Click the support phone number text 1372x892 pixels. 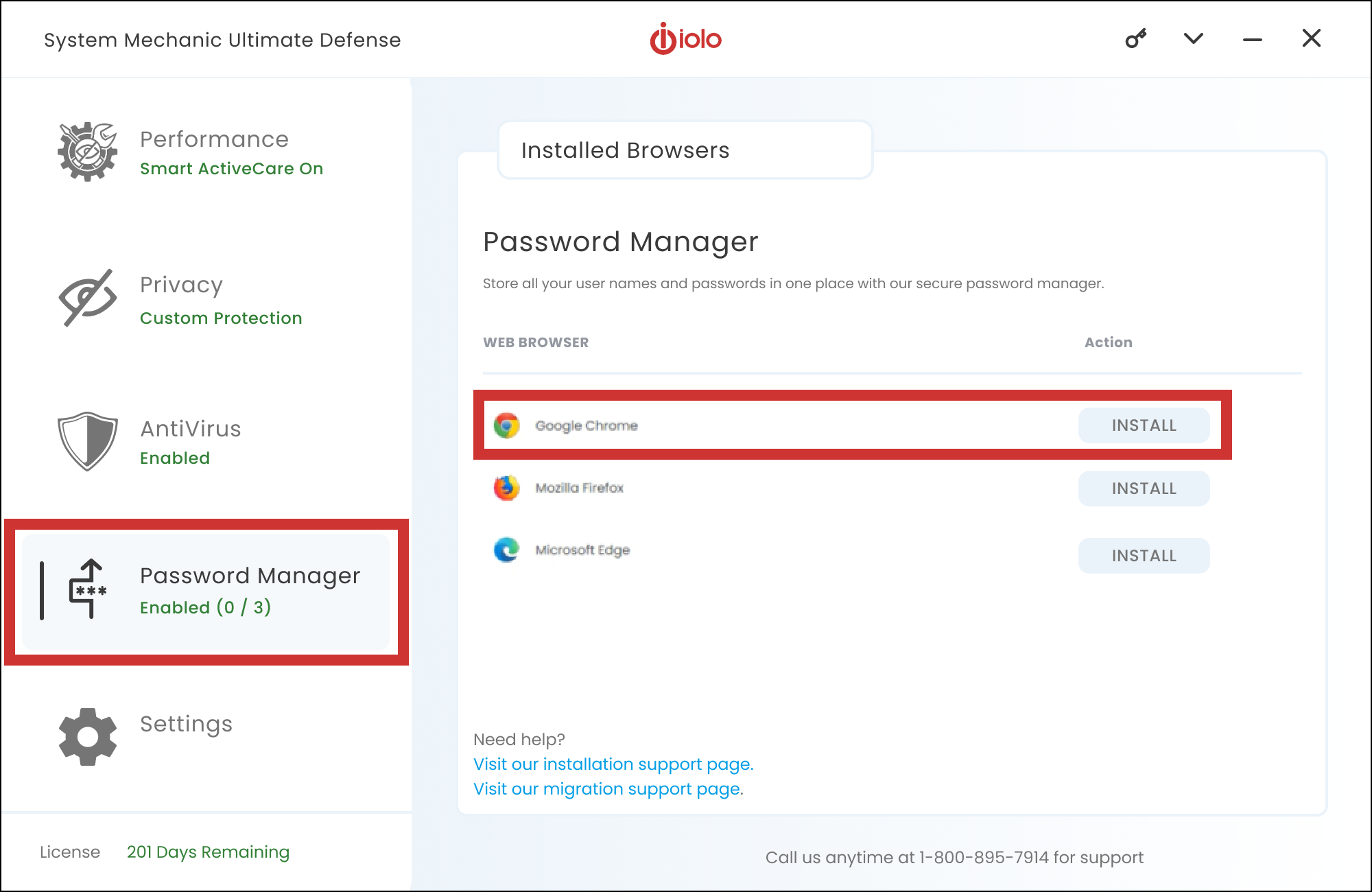click(984, 858)
